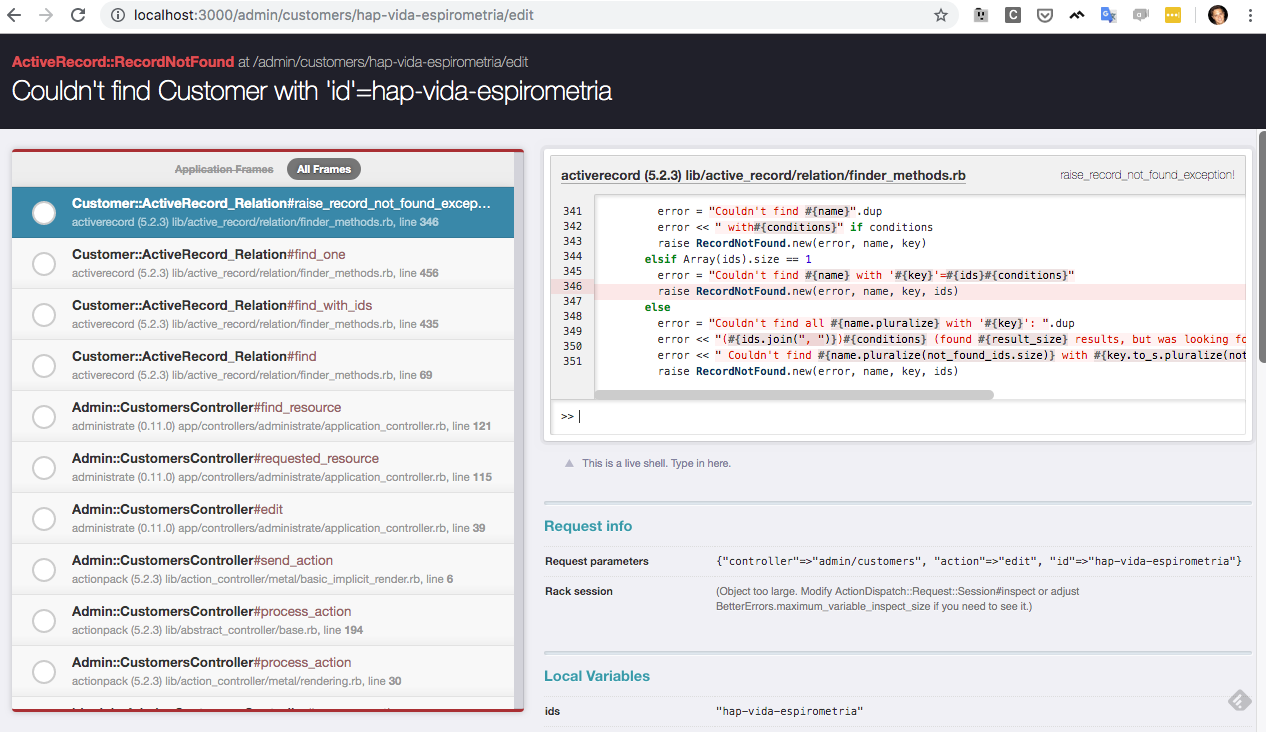Click the Local Variables heading
Viewport: 1266px width, 732px height.
tap(597, 676)
